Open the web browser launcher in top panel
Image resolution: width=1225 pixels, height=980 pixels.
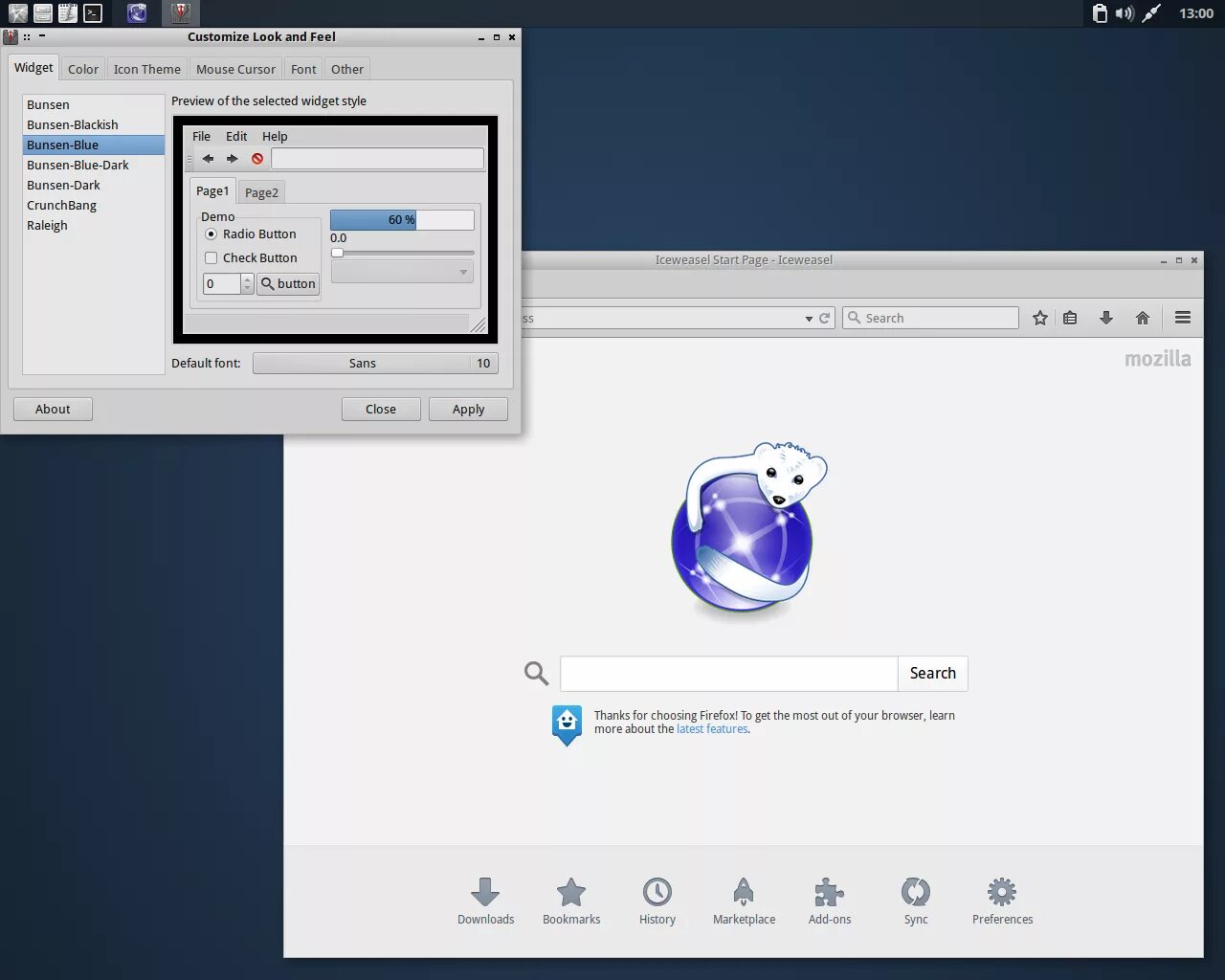pyautogui.click(x=18, y=12)
